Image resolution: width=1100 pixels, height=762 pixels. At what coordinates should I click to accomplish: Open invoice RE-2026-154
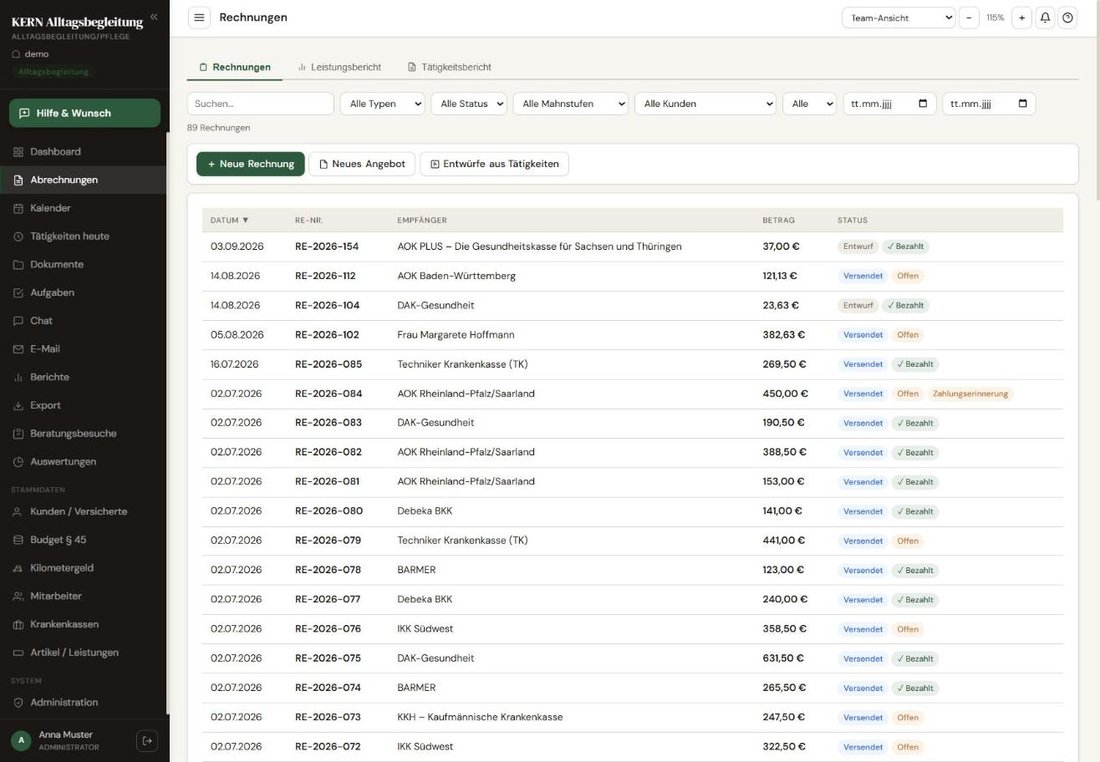point(326,246)
